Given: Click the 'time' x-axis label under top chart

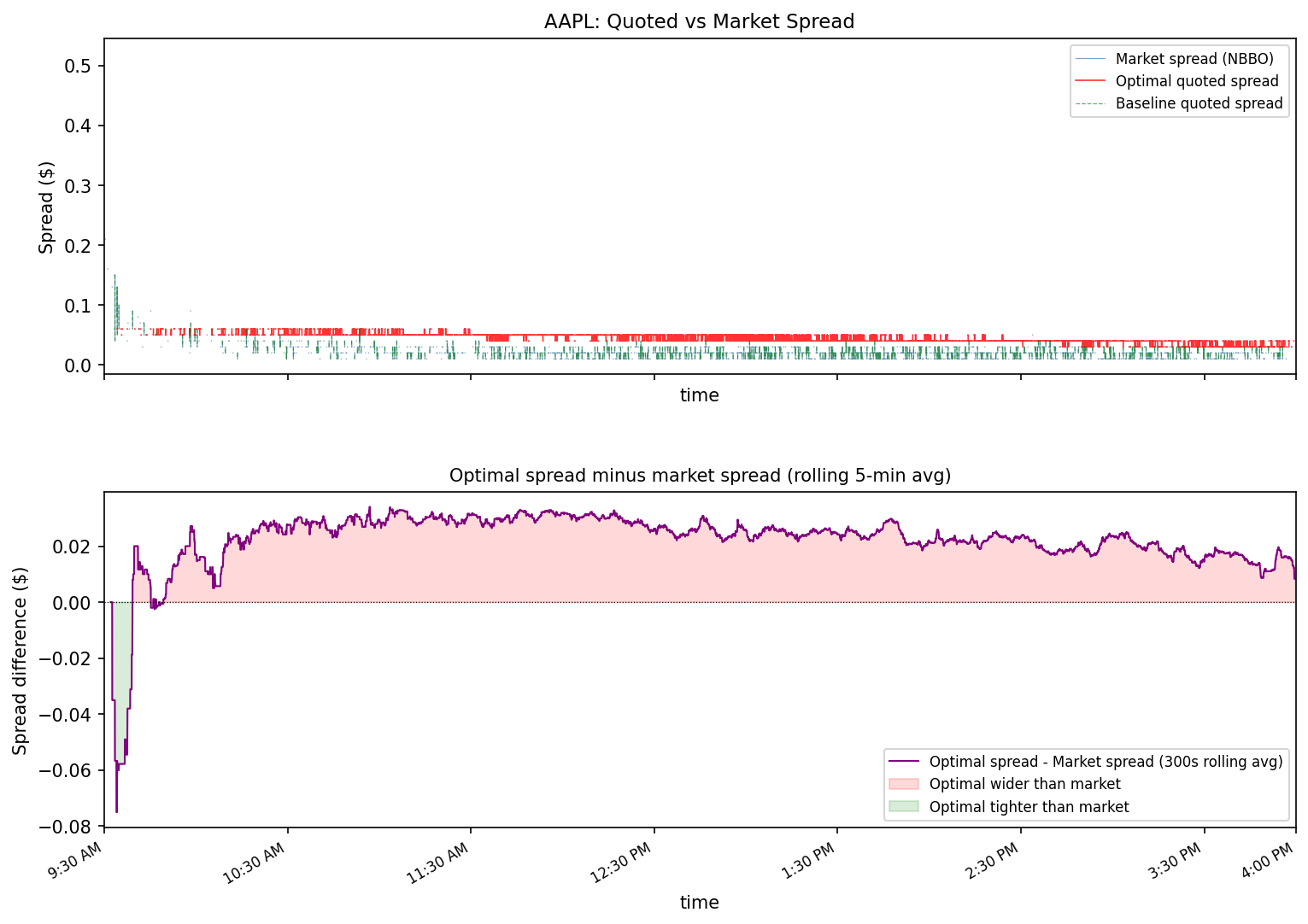Looking at the screenshot, I should coord(700,395).
